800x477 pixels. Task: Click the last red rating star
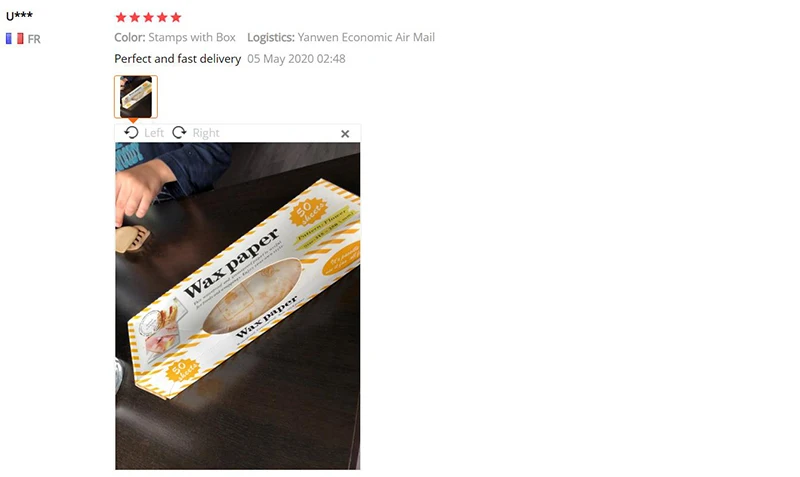click(x=176, y=17)
